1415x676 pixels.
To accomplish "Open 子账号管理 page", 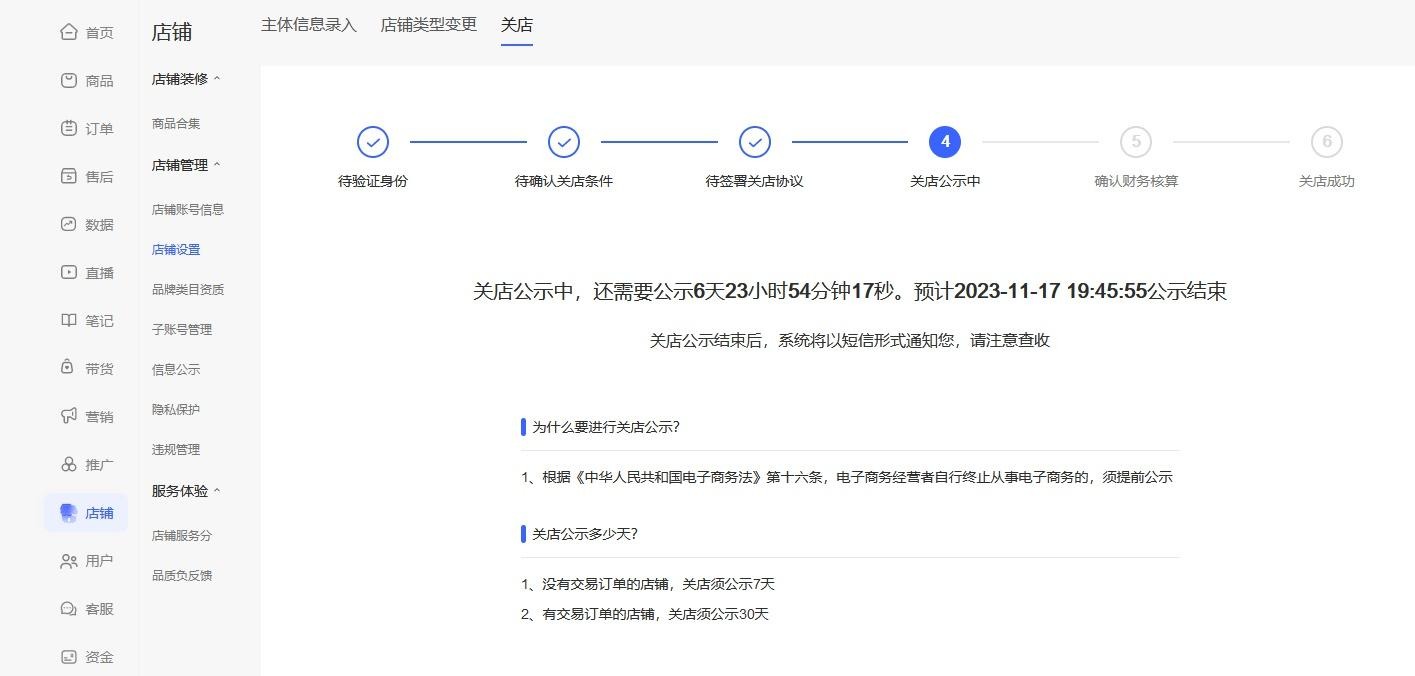I will 182,330.
